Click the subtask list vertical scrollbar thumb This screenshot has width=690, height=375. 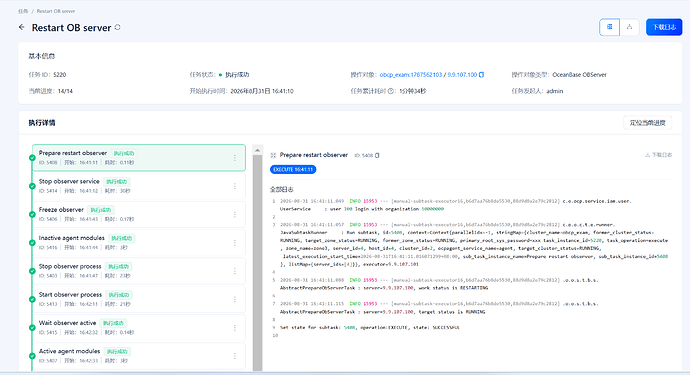click(x=257, y=263)
